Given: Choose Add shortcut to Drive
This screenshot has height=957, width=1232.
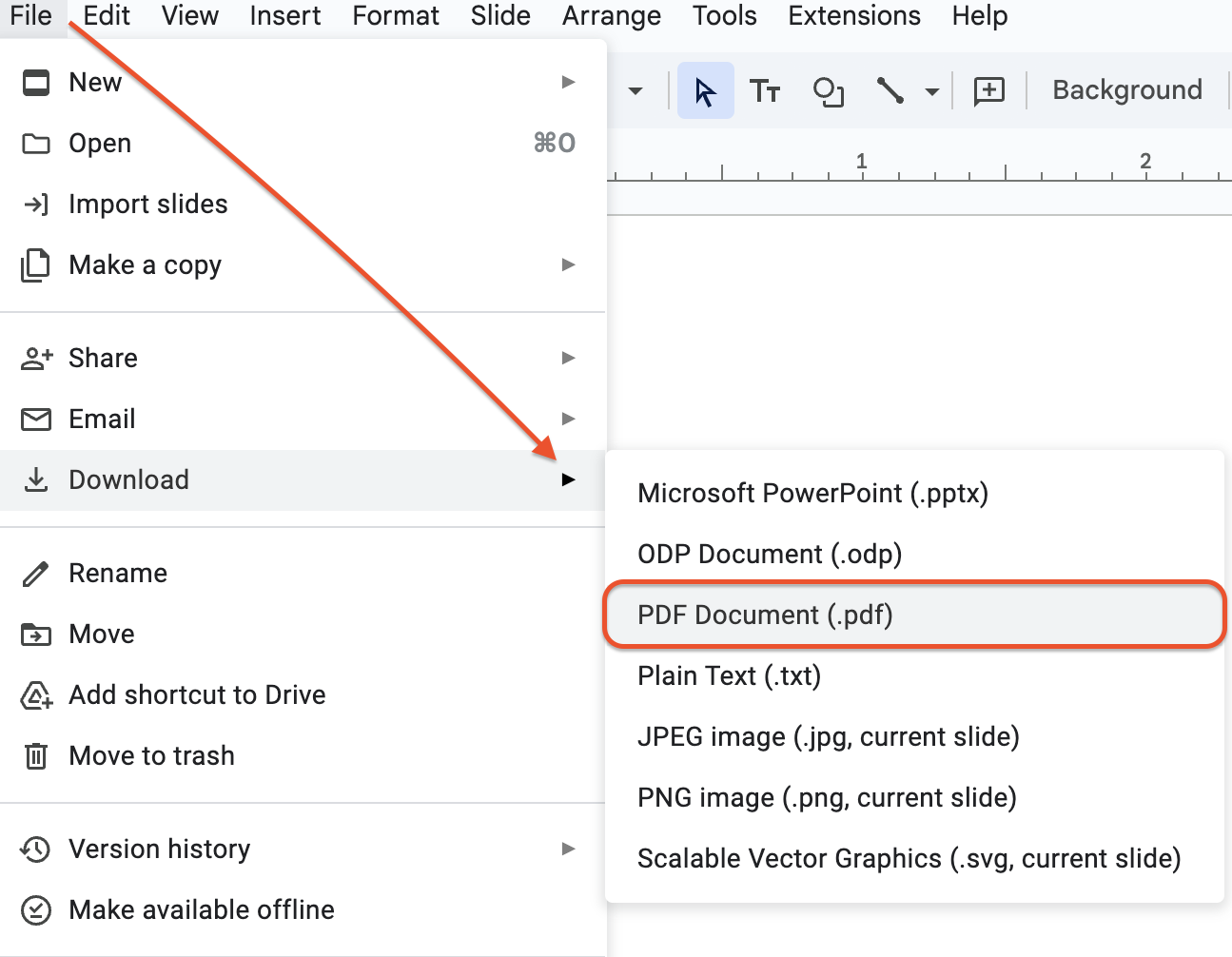Looking at the screenshot, I should tap(303, 695).
